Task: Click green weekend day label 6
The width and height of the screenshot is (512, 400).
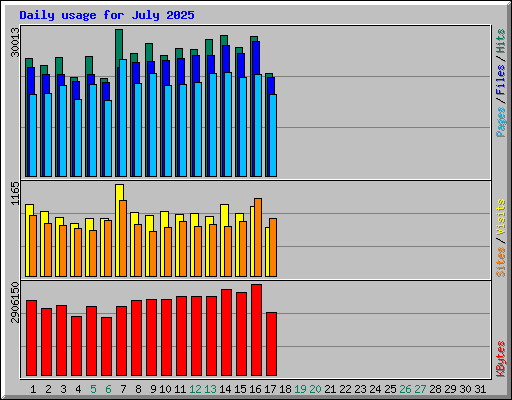Action: (108, 389)
